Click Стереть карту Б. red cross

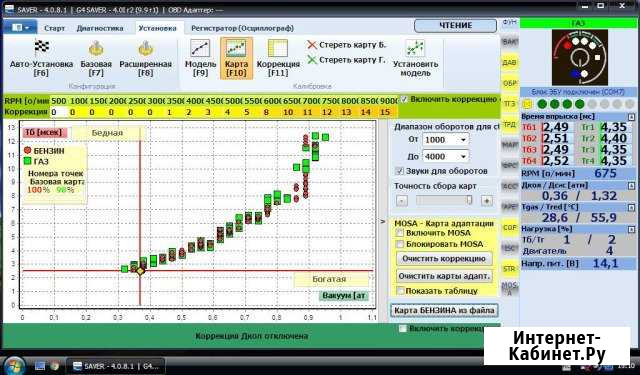312,45
